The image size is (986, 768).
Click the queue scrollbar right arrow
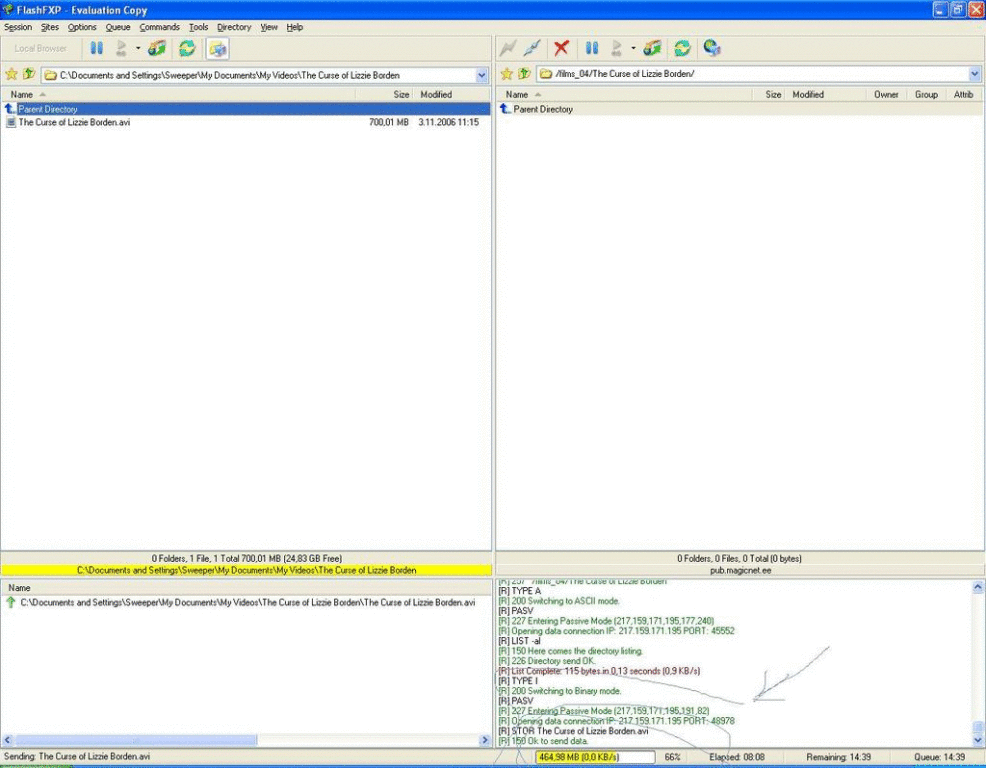click(485, 740)
